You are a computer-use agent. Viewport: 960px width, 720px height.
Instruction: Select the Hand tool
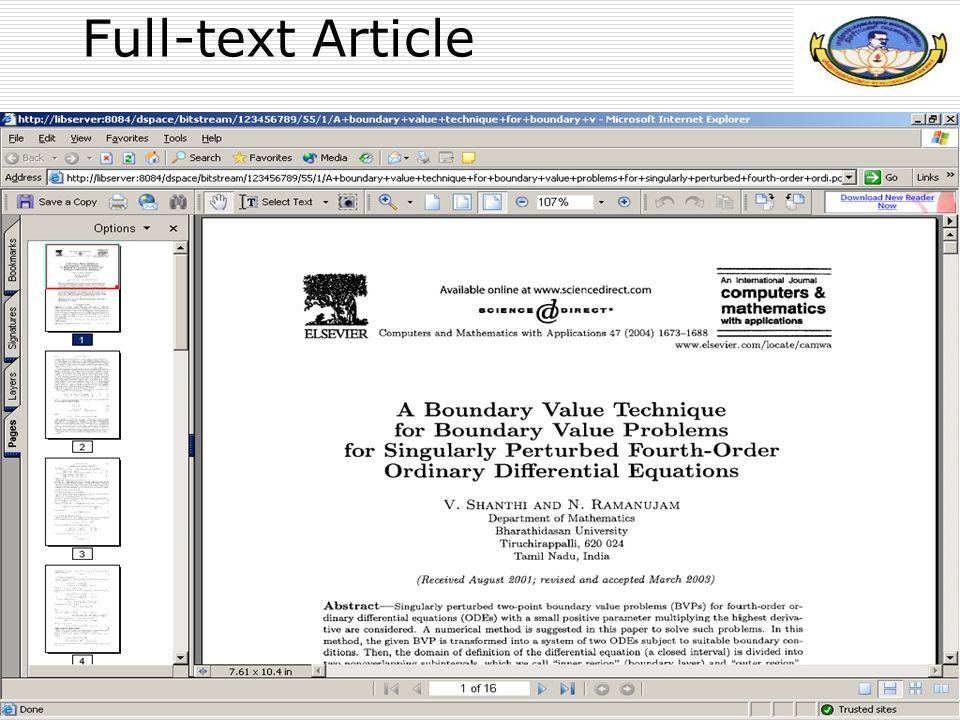219,201
